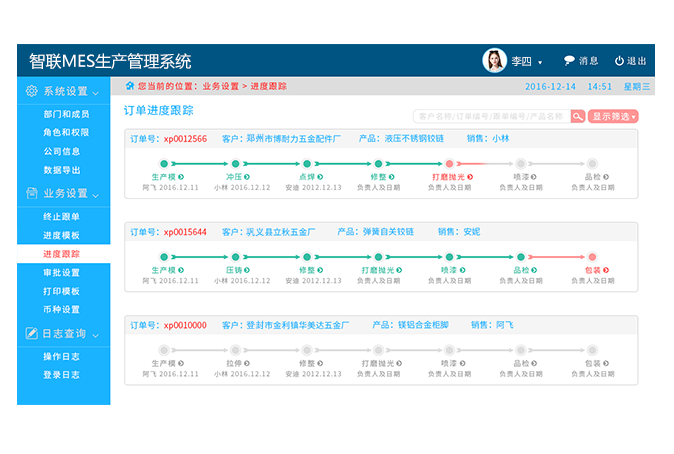
Task: Open 部门和成员 in the sidebar
Action: [65, 114]
